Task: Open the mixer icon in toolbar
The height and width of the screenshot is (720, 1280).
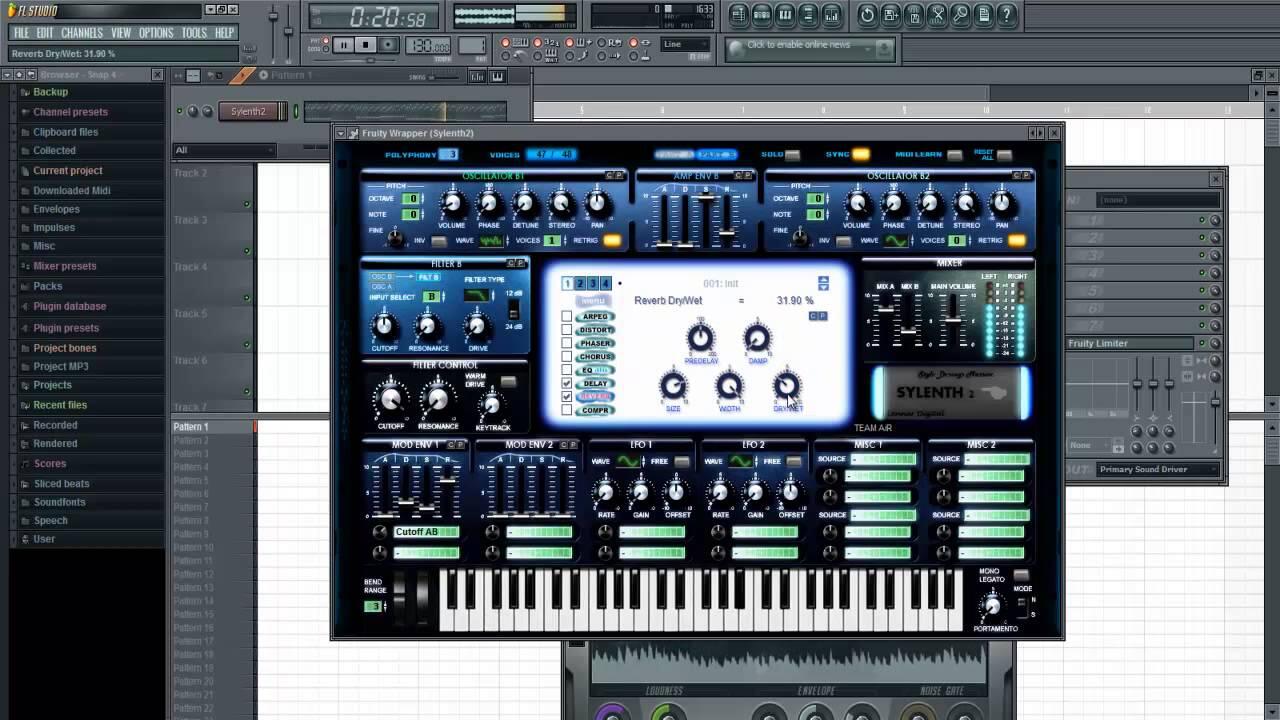Action: [x=832, y=15]
